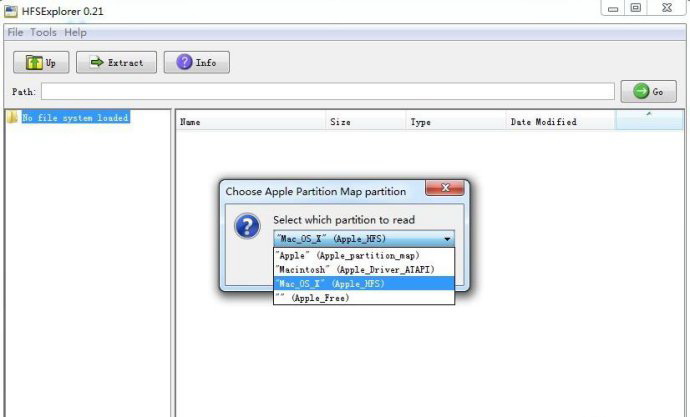Close the Choose Apple Partition Map dialog

coord(444,188)
